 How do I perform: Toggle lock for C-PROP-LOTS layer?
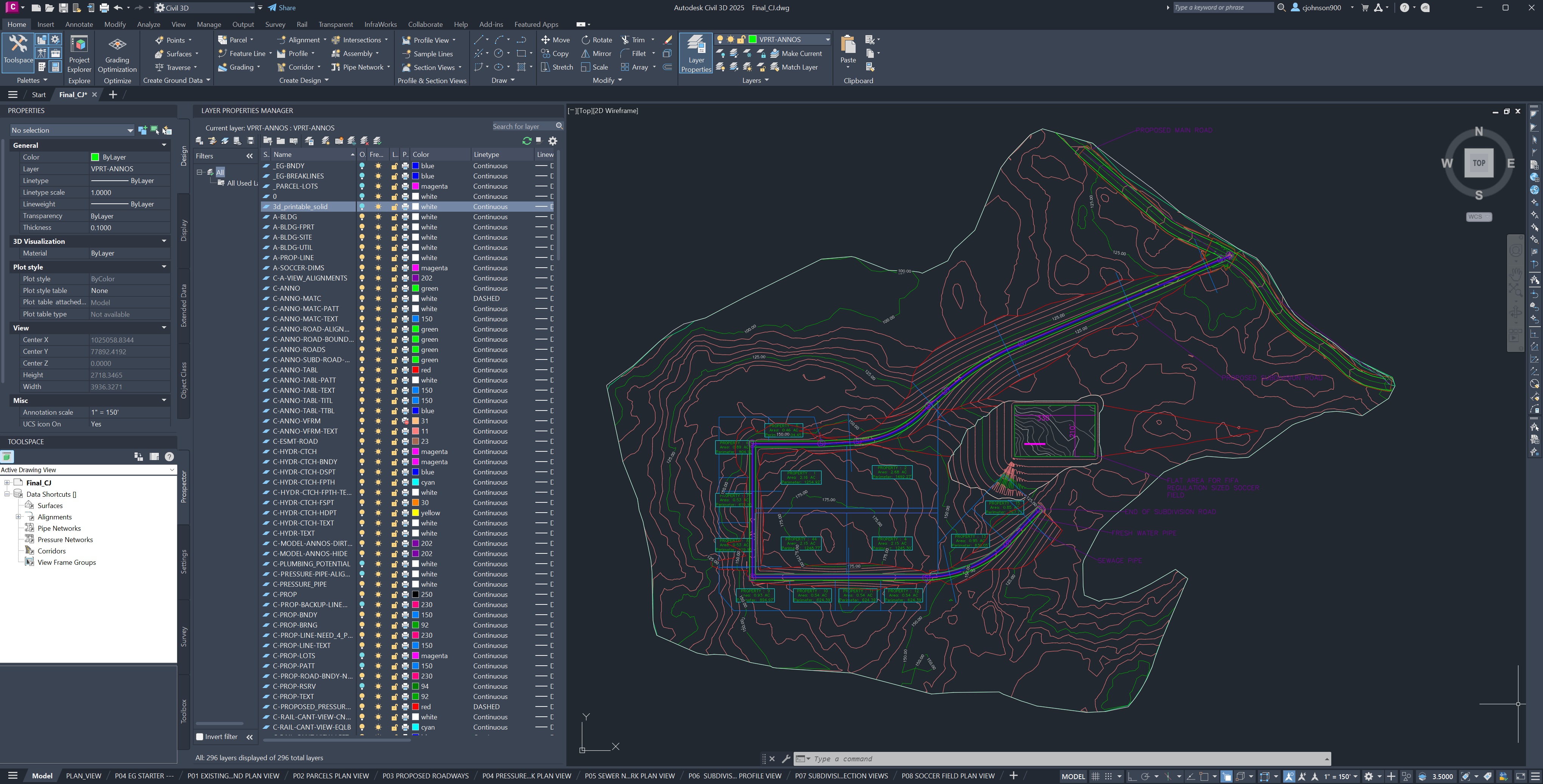pos(395,656)
